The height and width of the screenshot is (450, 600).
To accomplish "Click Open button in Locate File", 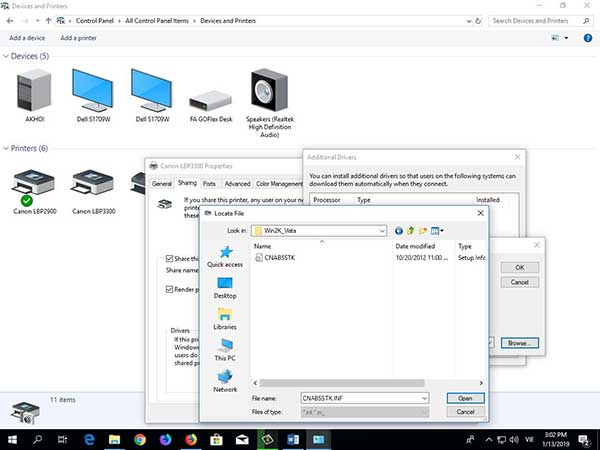I will (465, 398).
